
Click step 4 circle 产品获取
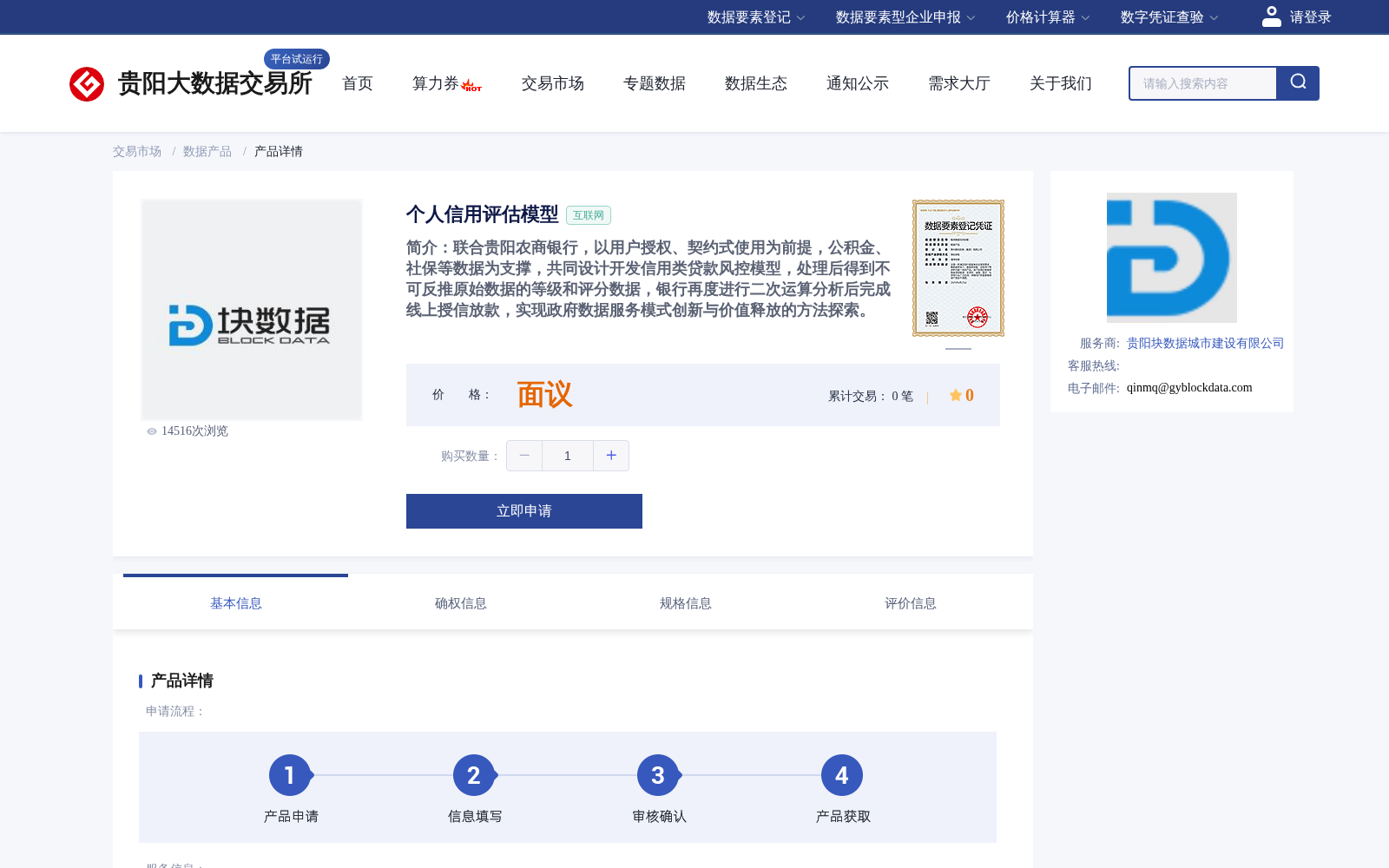842,775
